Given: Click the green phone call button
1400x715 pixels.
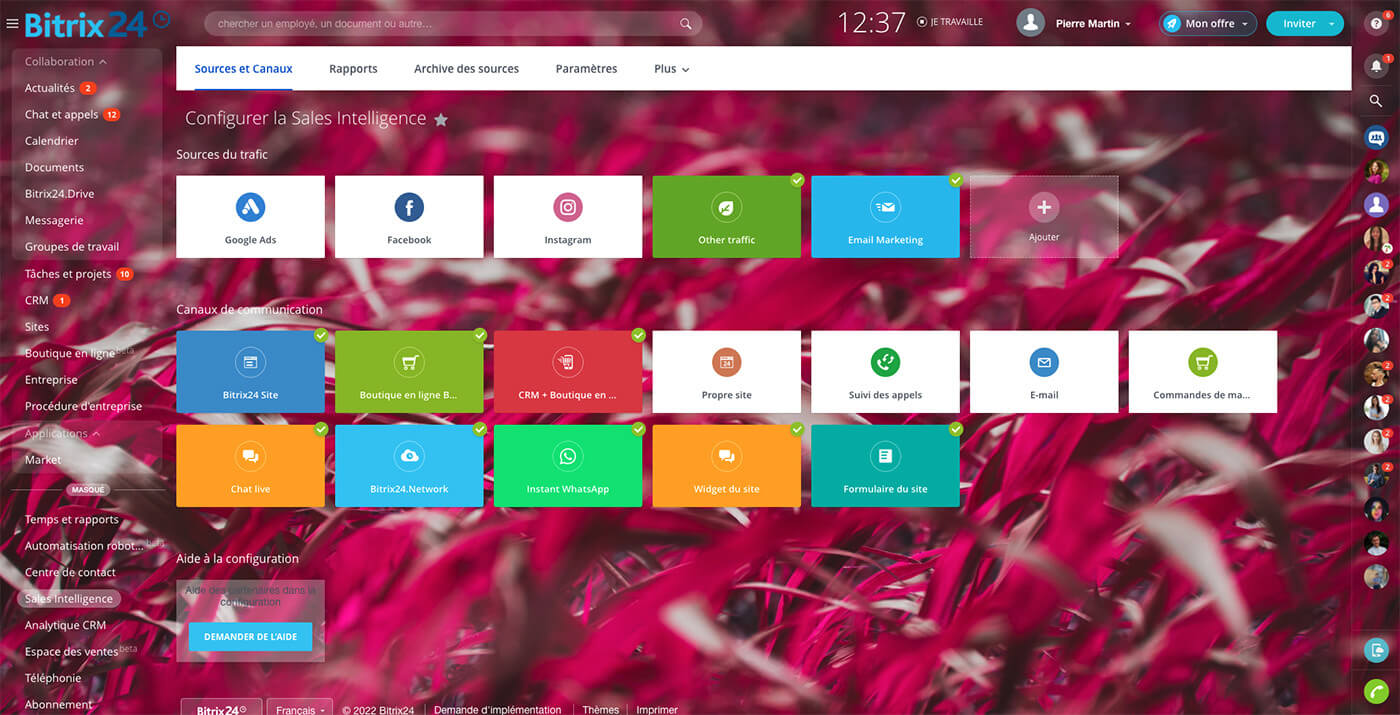Looking at the screenshot, I should 1376,690.
